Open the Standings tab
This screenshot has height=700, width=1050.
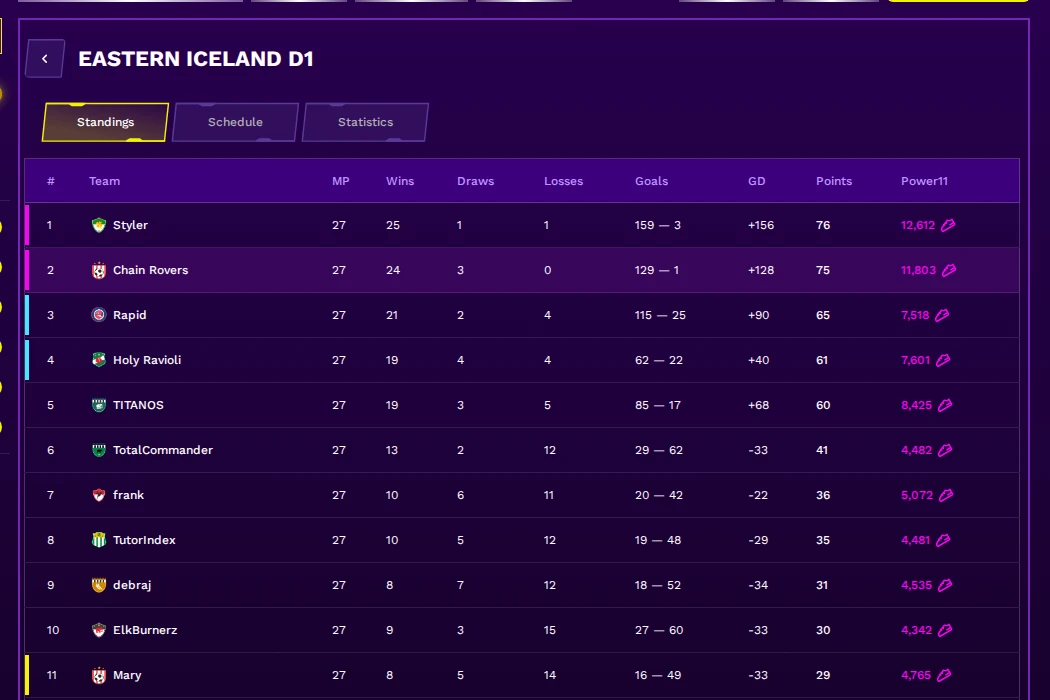pyautogui.click(x=105, y=122)
